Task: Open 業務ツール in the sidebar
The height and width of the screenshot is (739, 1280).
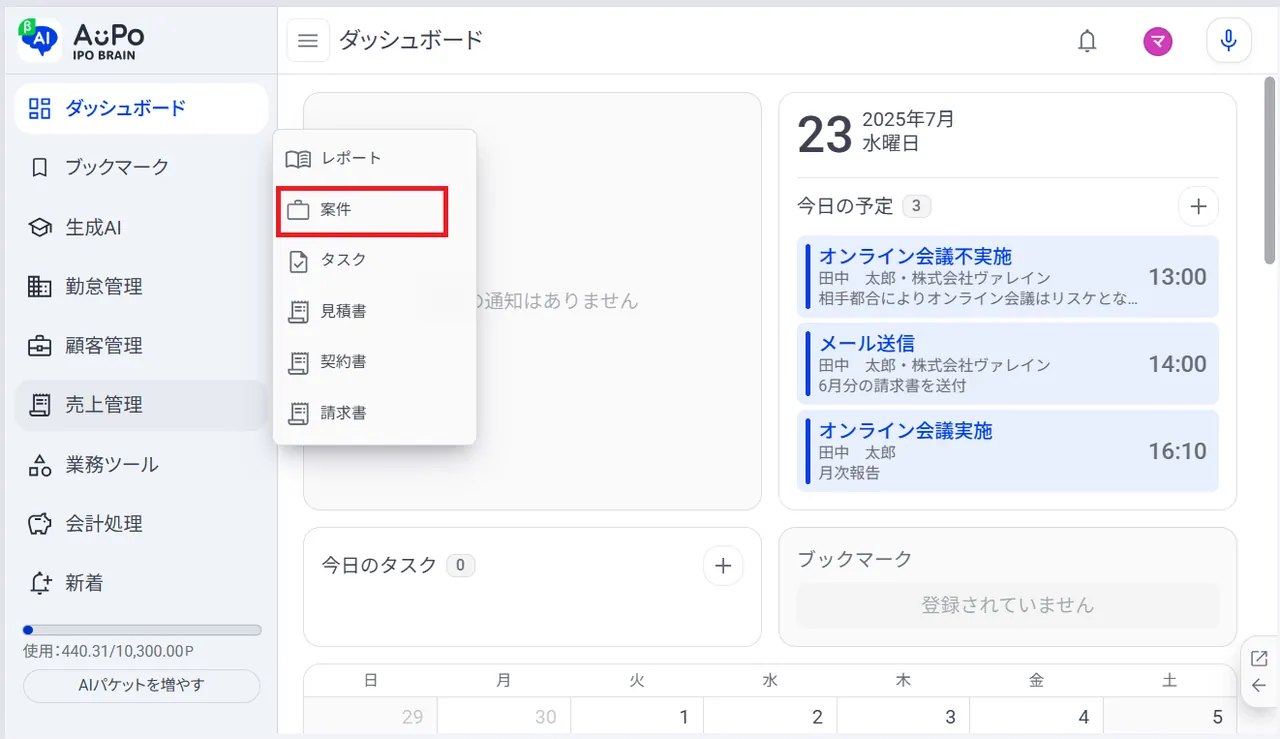Action: 141,465
